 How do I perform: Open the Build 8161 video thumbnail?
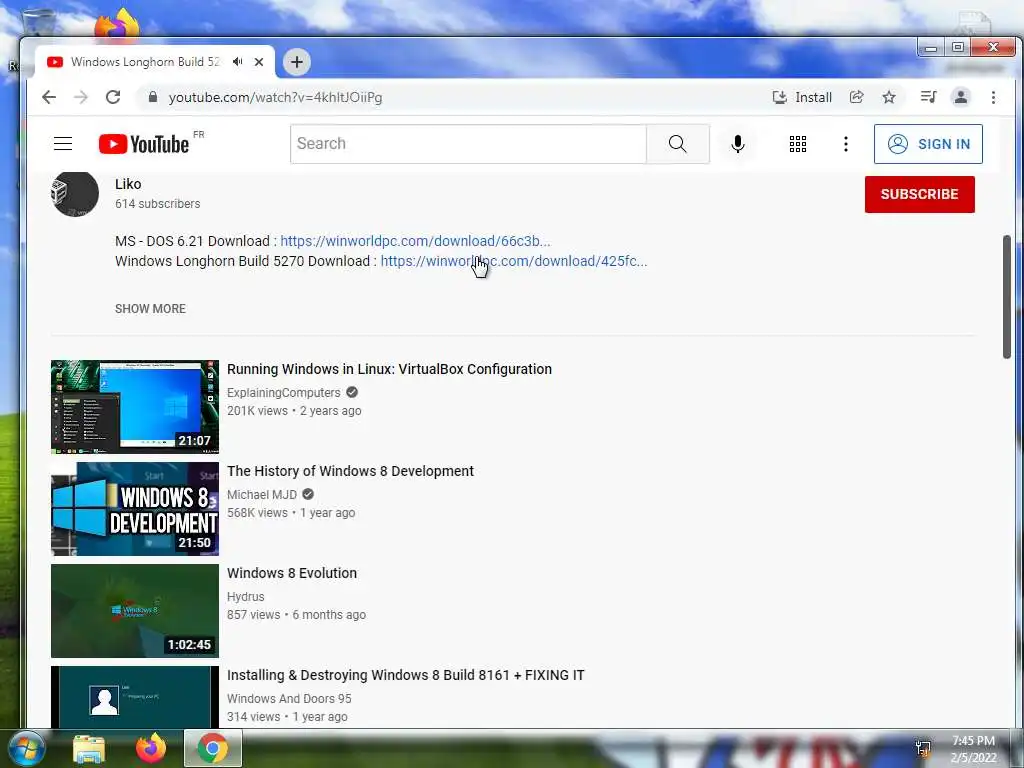pyautogui.click(x=135, y=697)
